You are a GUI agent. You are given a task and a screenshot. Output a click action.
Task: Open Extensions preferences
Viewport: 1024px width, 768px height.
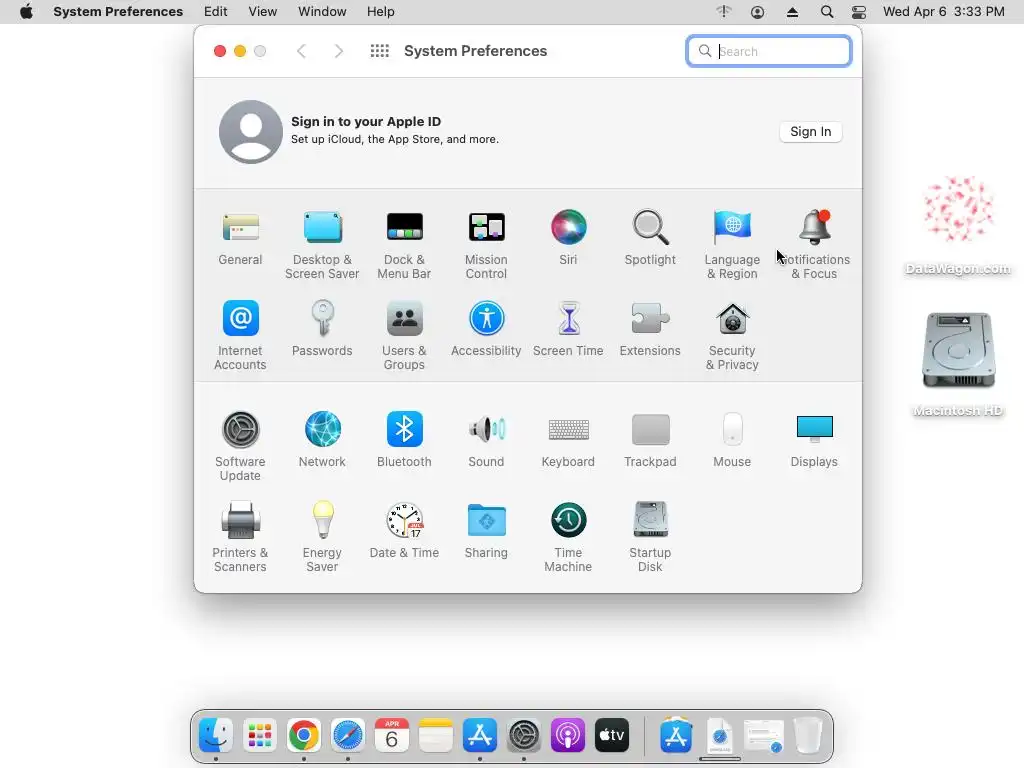click(x=650, y=328)
